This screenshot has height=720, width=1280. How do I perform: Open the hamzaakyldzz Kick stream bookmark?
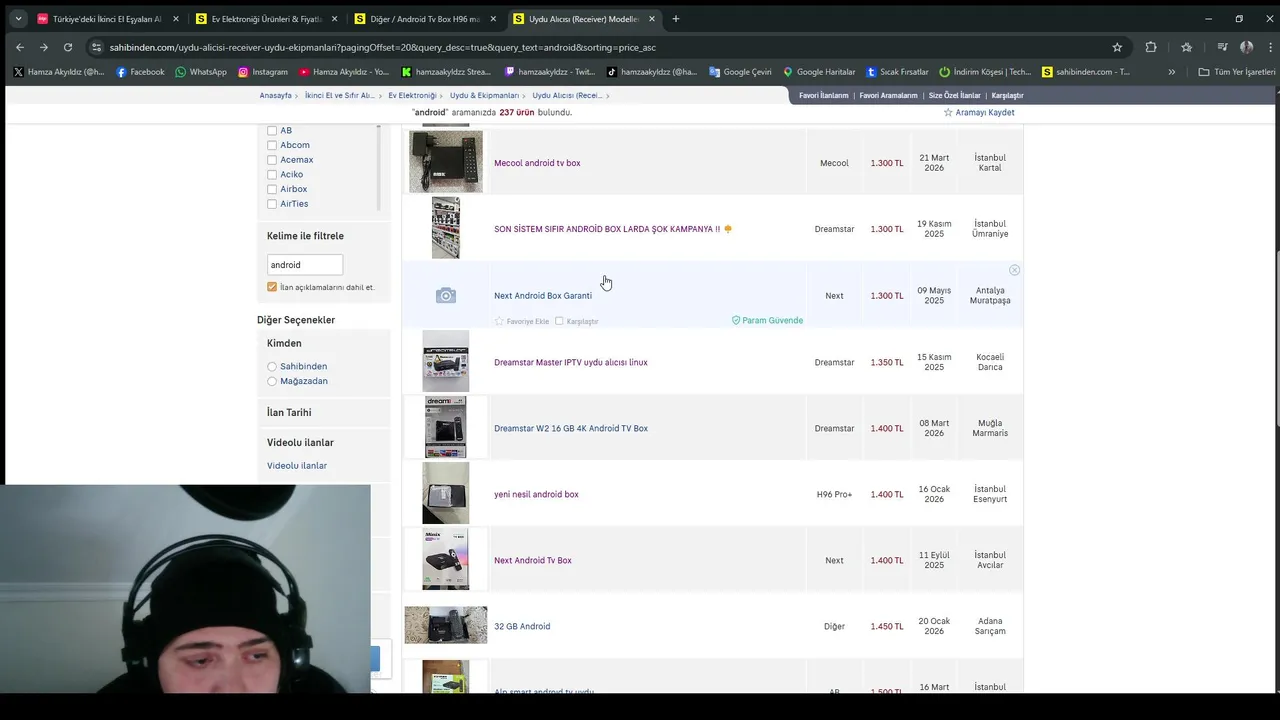point(447,72)
